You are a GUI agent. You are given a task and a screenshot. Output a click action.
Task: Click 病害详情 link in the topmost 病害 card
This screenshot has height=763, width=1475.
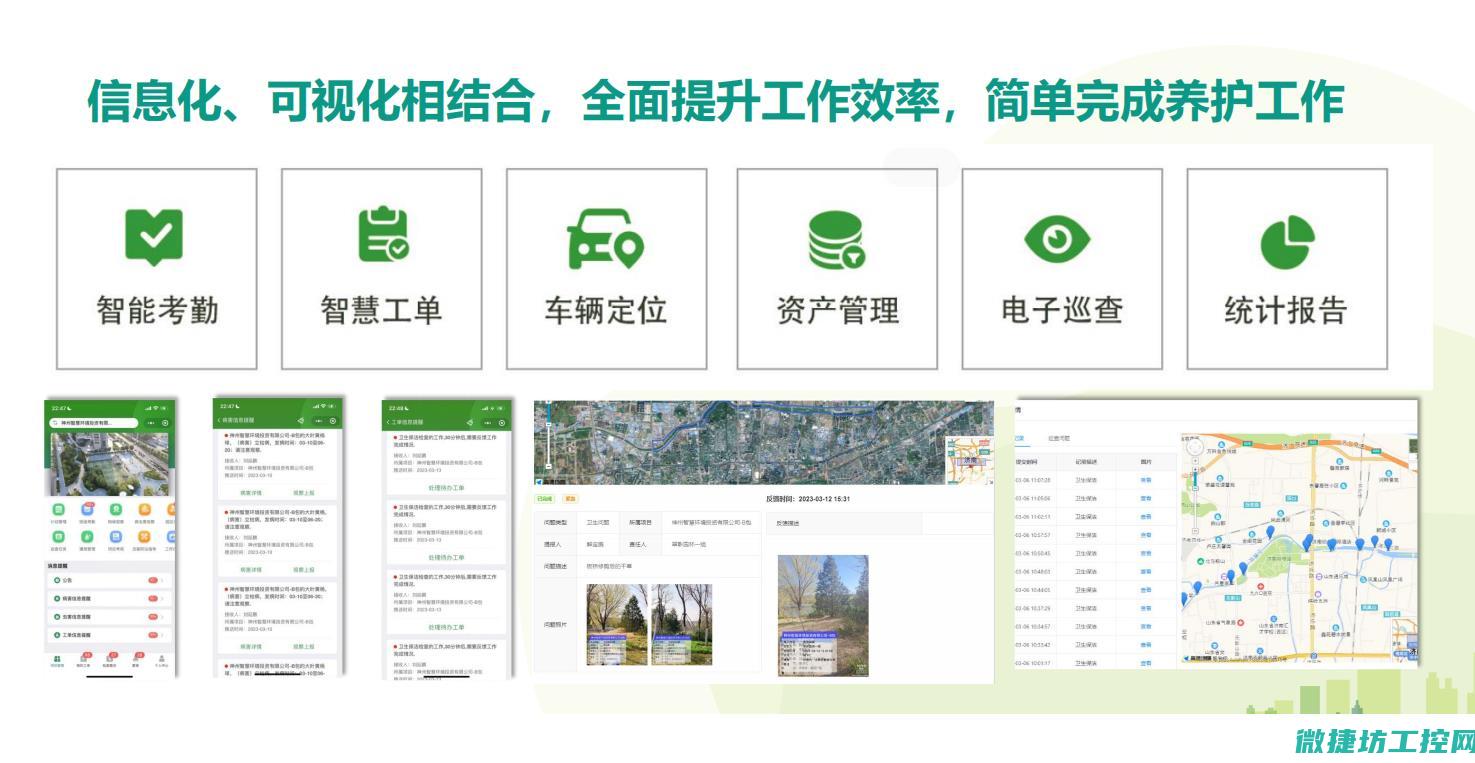[x=251, y=493]
